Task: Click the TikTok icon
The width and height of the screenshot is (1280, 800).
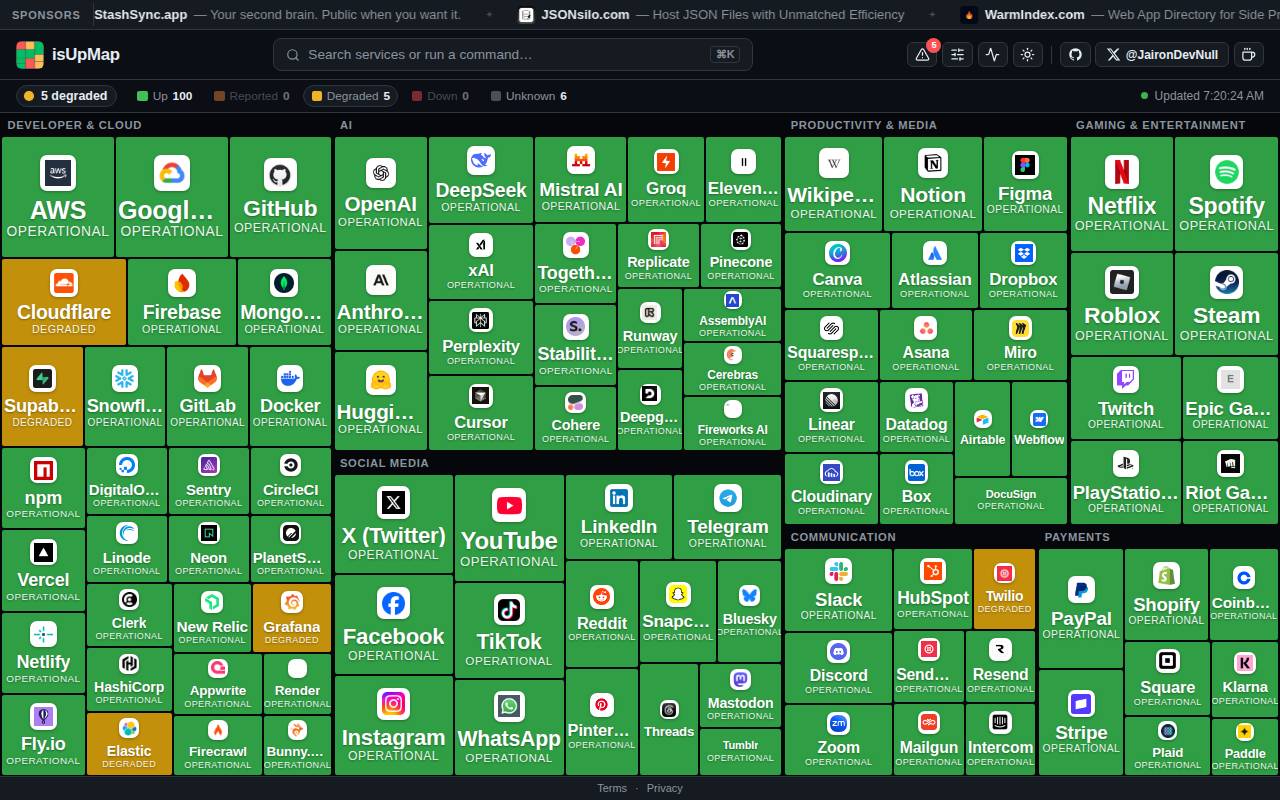Action: coord(509,609)
